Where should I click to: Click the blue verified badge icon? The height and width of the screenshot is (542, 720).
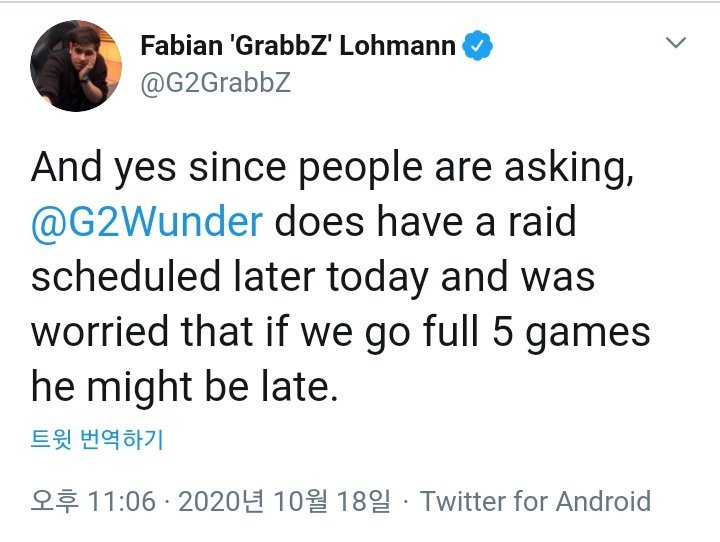(477, 45)
